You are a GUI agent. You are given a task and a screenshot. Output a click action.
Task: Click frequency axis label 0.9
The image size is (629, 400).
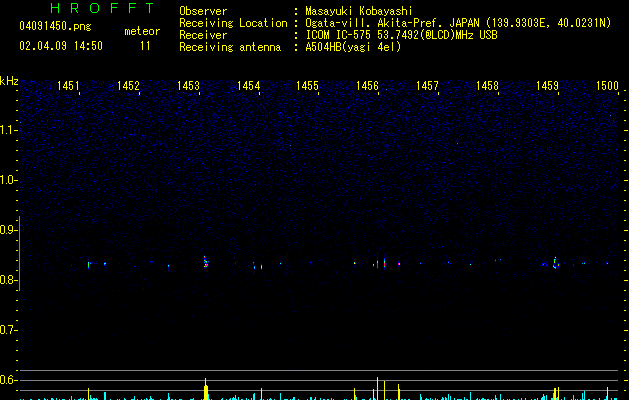pyautogui.click(x=9, y=230)
